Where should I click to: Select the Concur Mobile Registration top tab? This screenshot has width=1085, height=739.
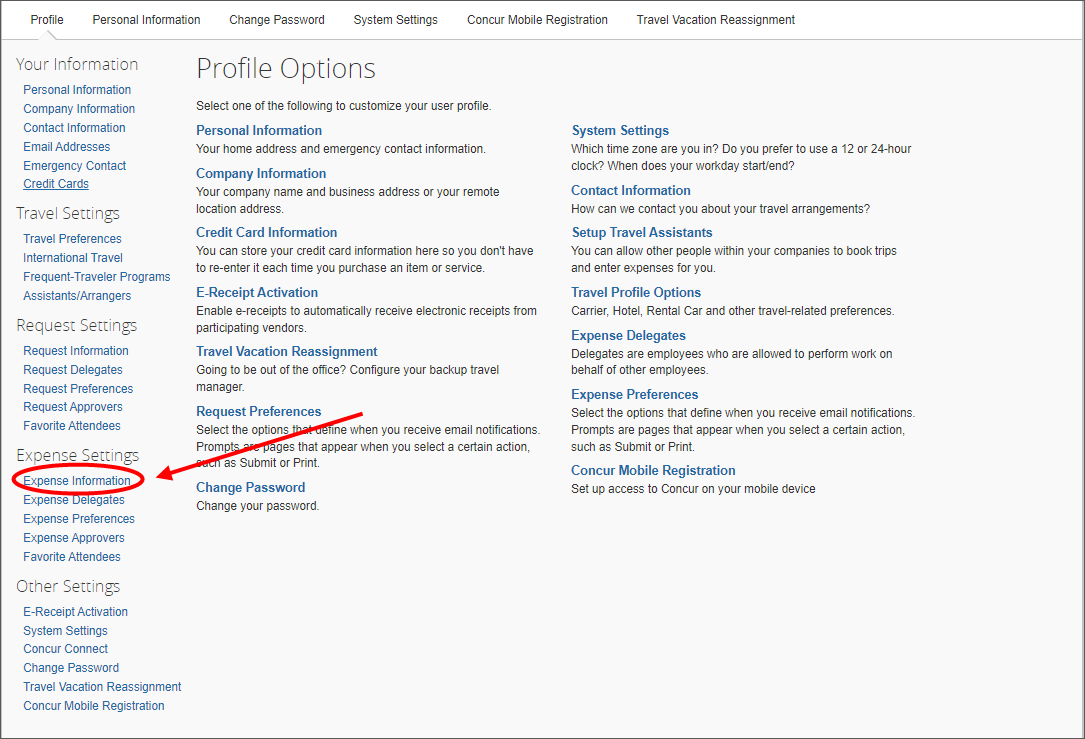click(537, 20)
